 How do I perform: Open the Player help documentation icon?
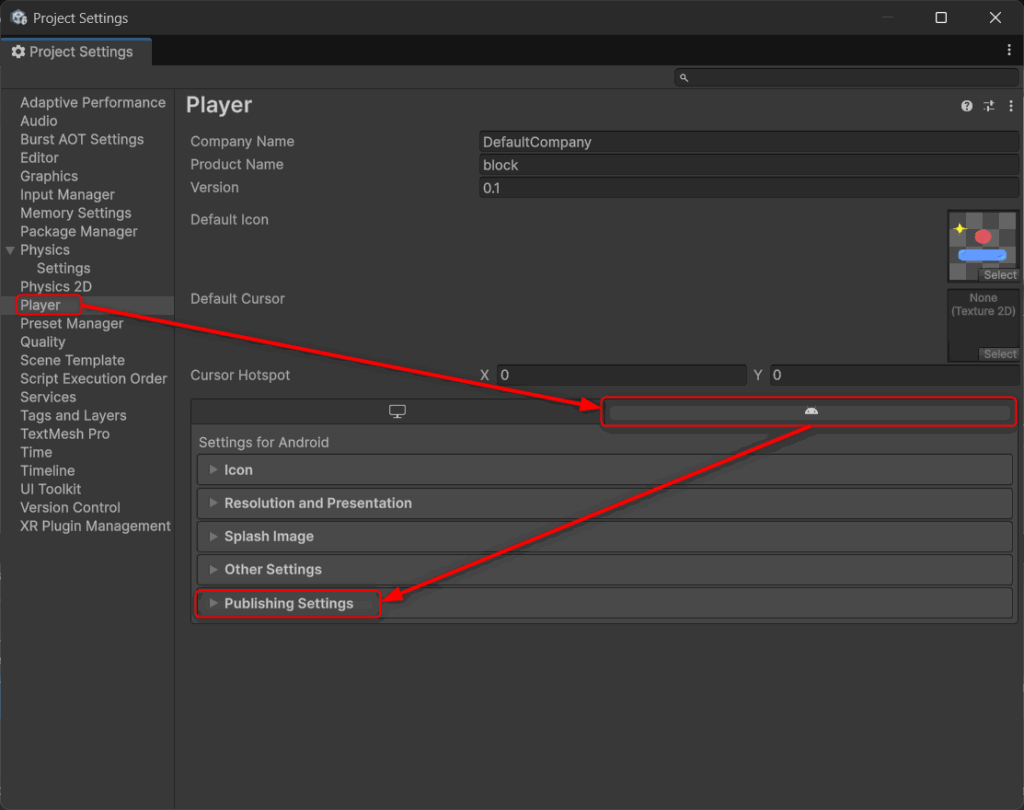point(967,106)
